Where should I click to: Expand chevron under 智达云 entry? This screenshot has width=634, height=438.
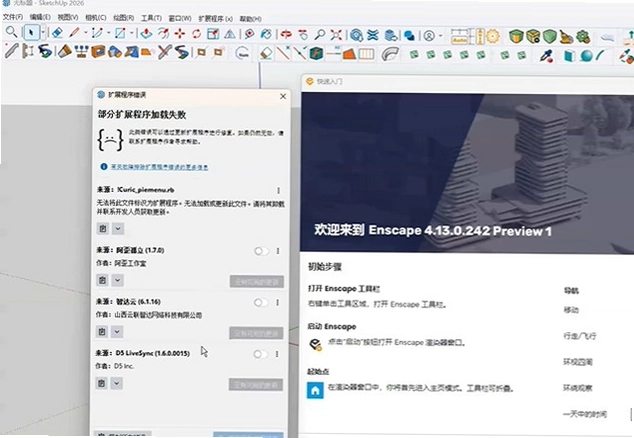(x=117, y=332)
